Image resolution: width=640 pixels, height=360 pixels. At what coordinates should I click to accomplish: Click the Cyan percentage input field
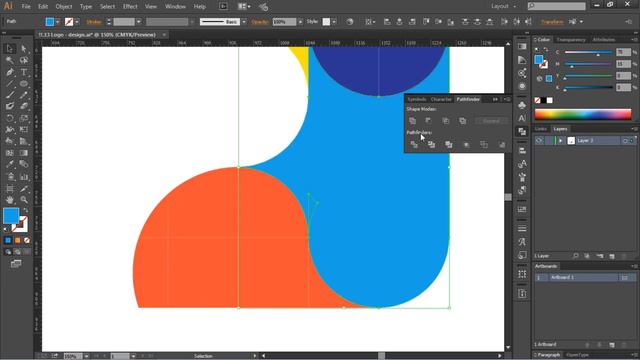tap(623, 52)
